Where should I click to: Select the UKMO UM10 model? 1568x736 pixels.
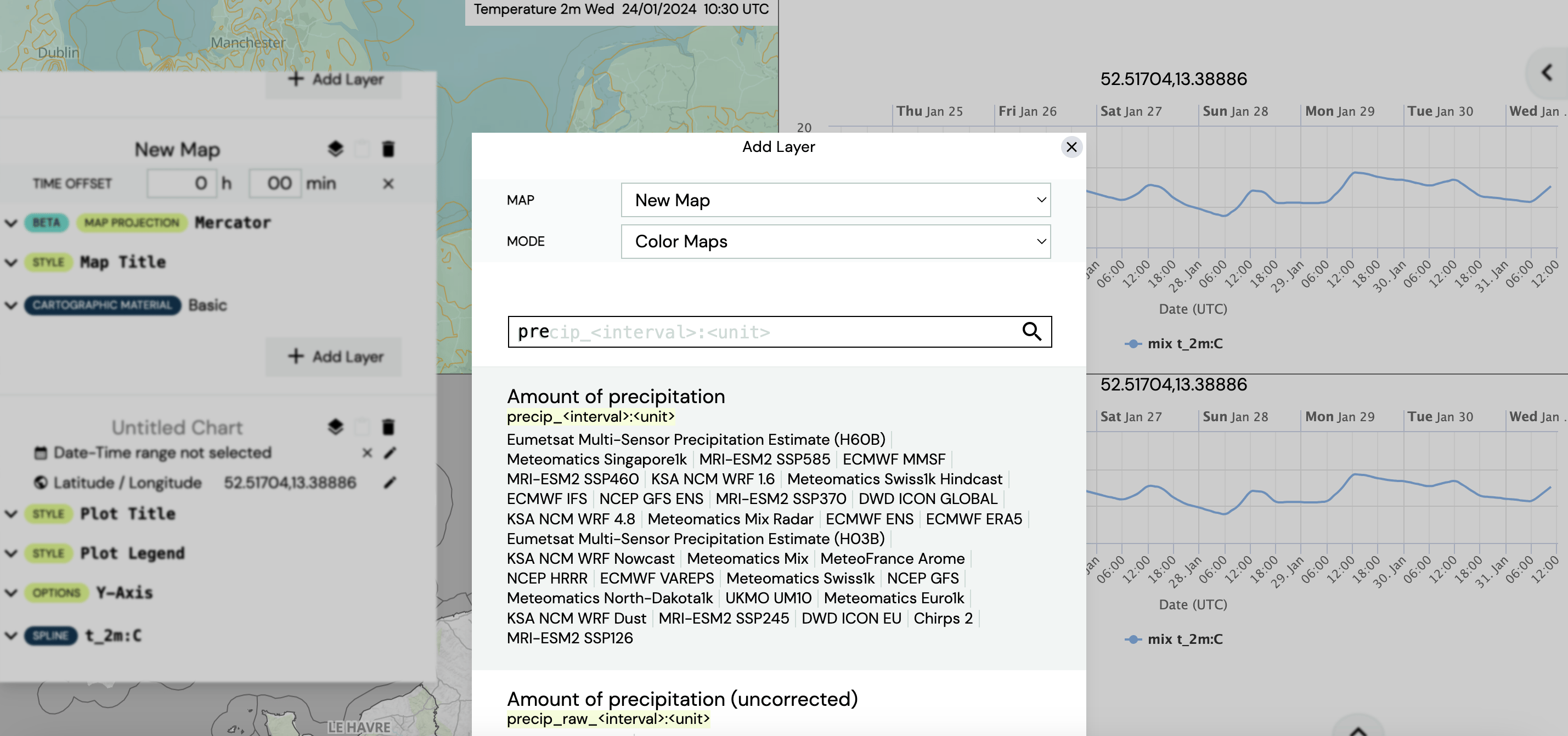tap(768, 598)
